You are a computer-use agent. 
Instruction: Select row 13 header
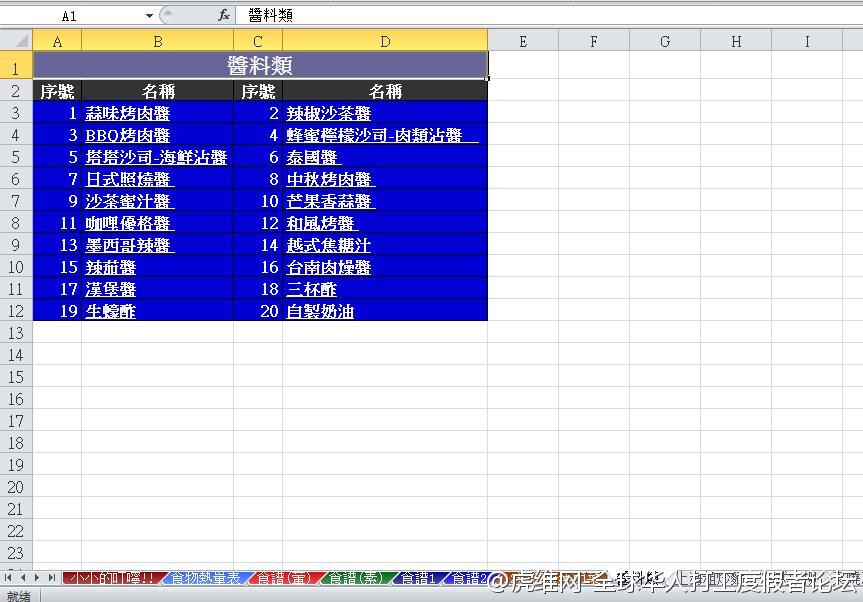coord(16,333)
